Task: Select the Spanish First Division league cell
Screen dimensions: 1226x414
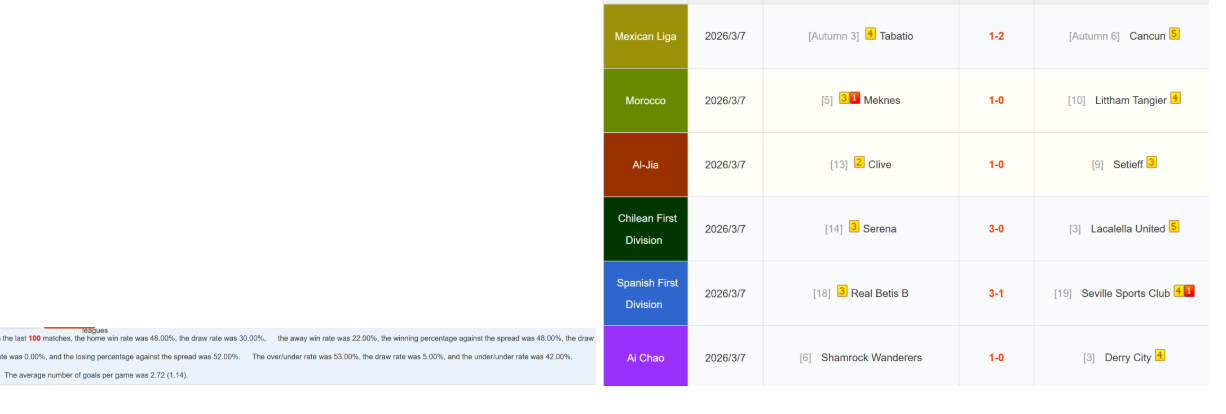Action: 645,293
